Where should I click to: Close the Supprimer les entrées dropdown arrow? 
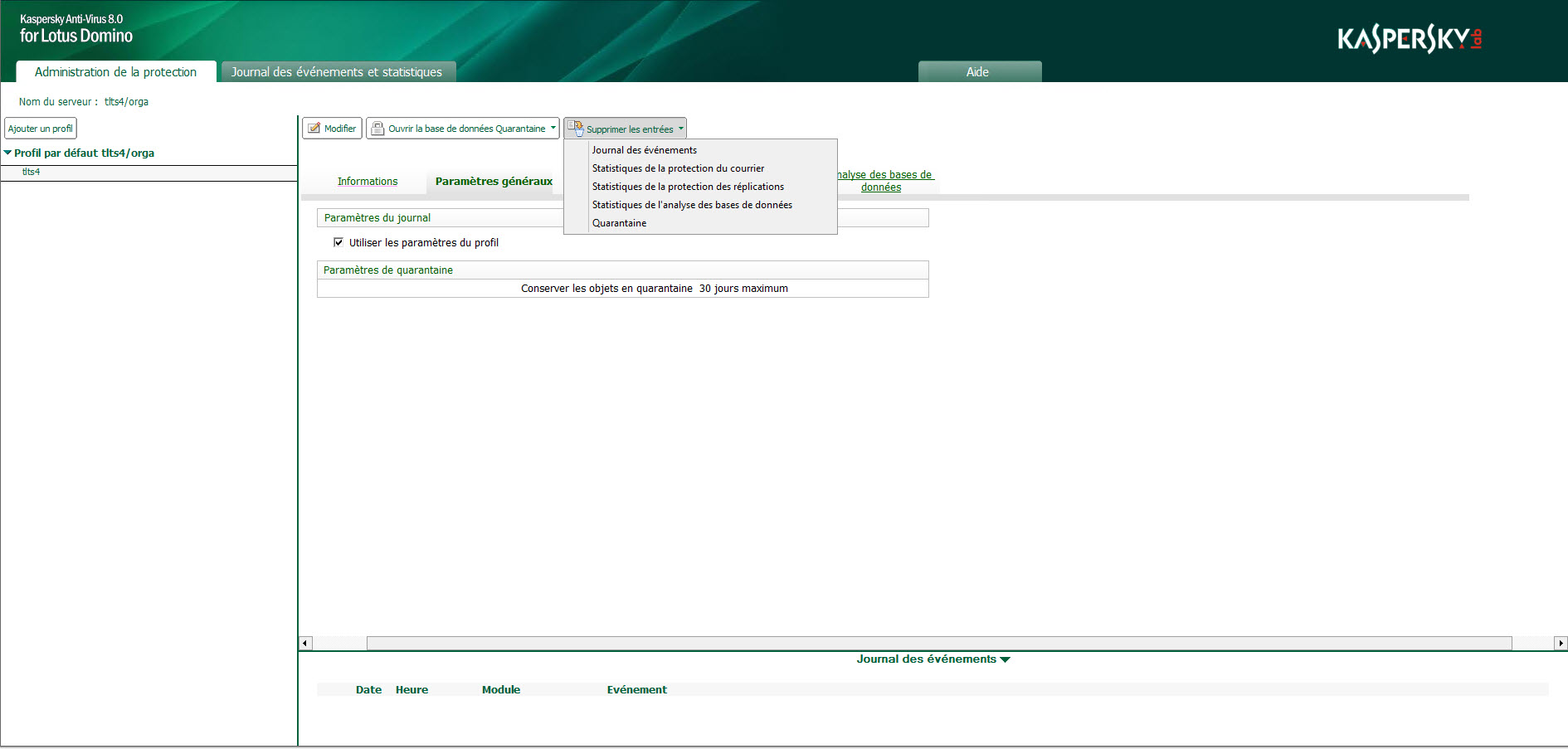tap(681, 129)
